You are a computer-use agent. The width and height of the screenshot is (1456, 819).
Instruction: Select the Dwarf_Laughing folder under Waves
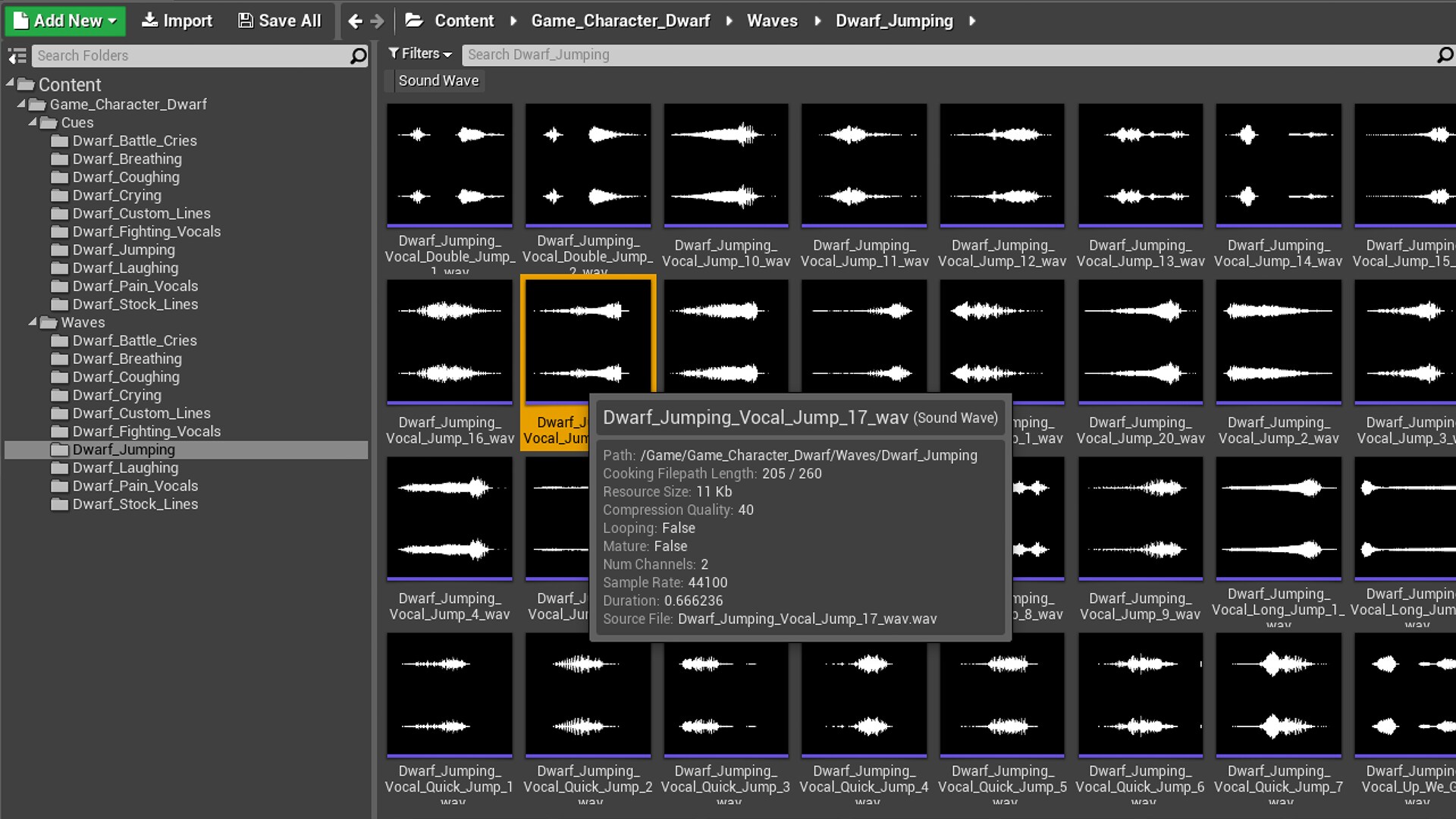coord(125,467)
